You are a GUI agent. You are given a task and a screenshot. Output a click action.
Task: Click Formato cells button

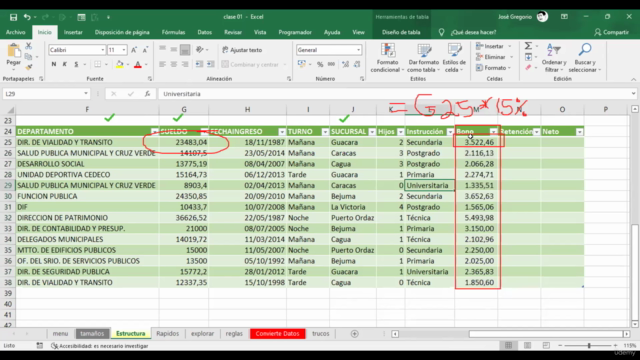click(x=491, y=68)
